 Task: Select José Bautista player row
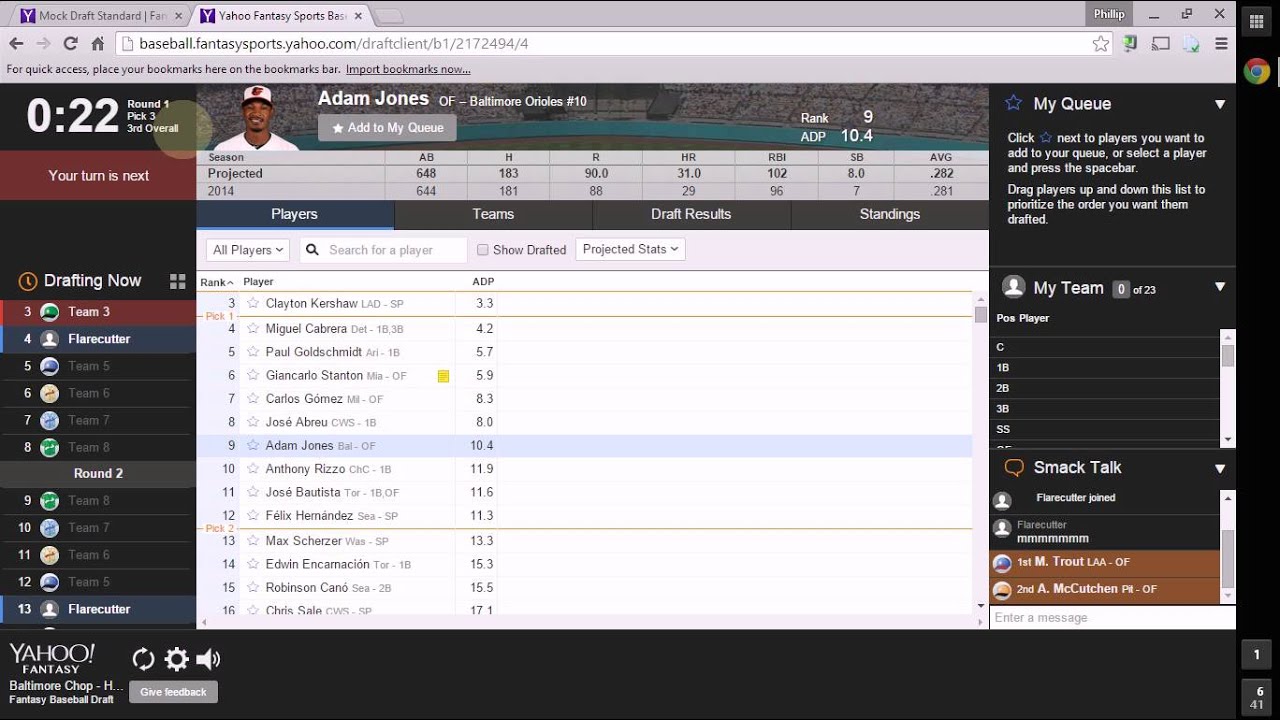(x=584, y=492)
